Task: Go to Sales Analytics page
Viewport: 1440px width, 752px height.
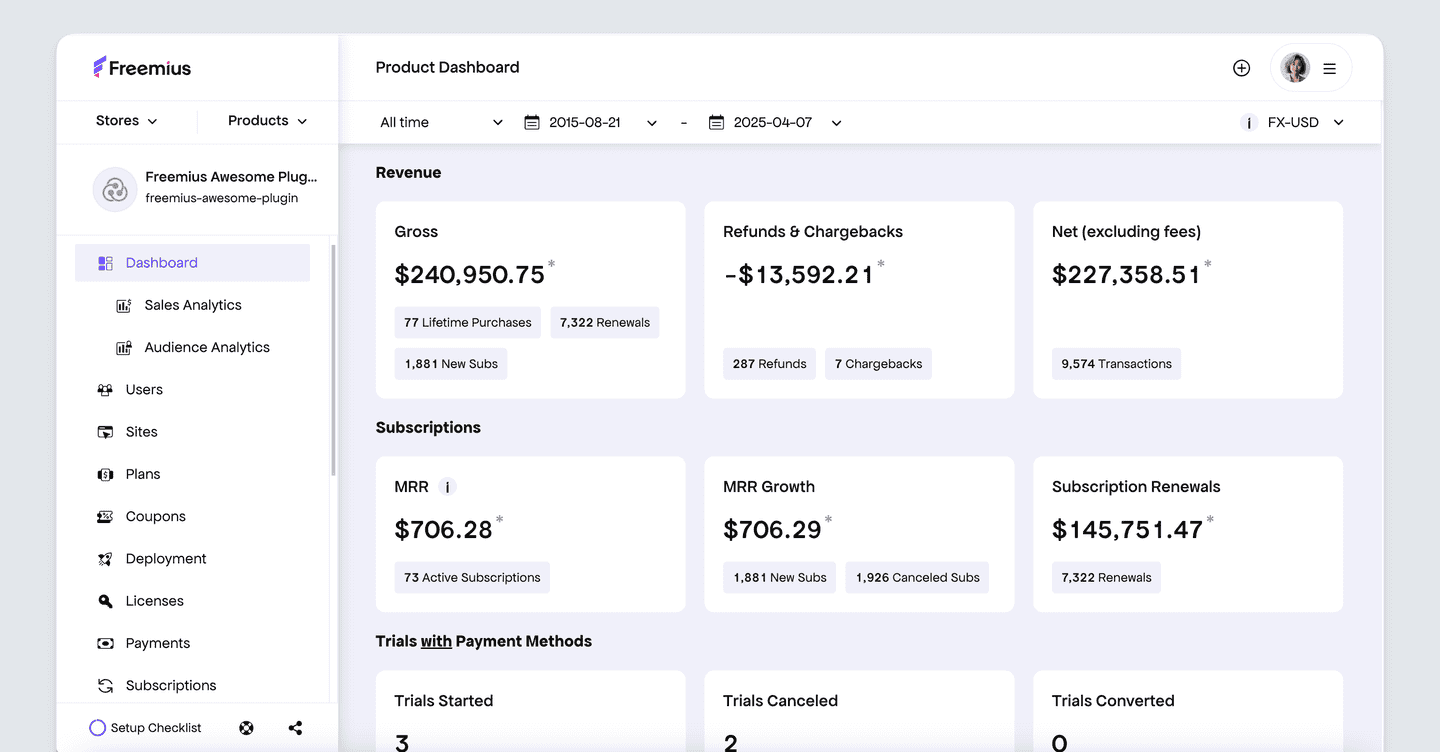Action: click(x=192, y=305)
